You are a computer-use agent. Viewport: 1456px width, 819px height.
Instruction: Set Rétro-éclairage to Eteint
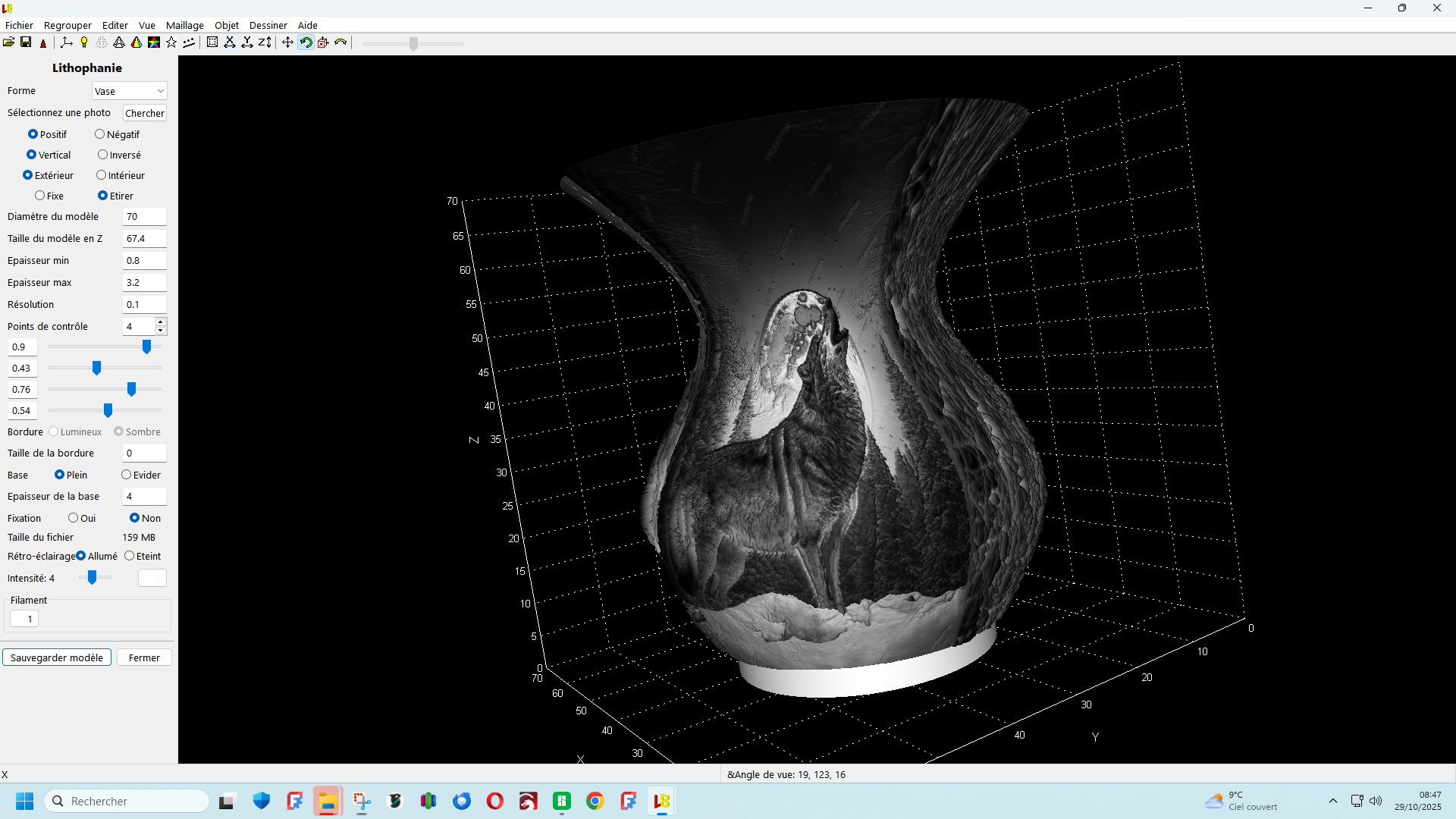pos(130,556)
